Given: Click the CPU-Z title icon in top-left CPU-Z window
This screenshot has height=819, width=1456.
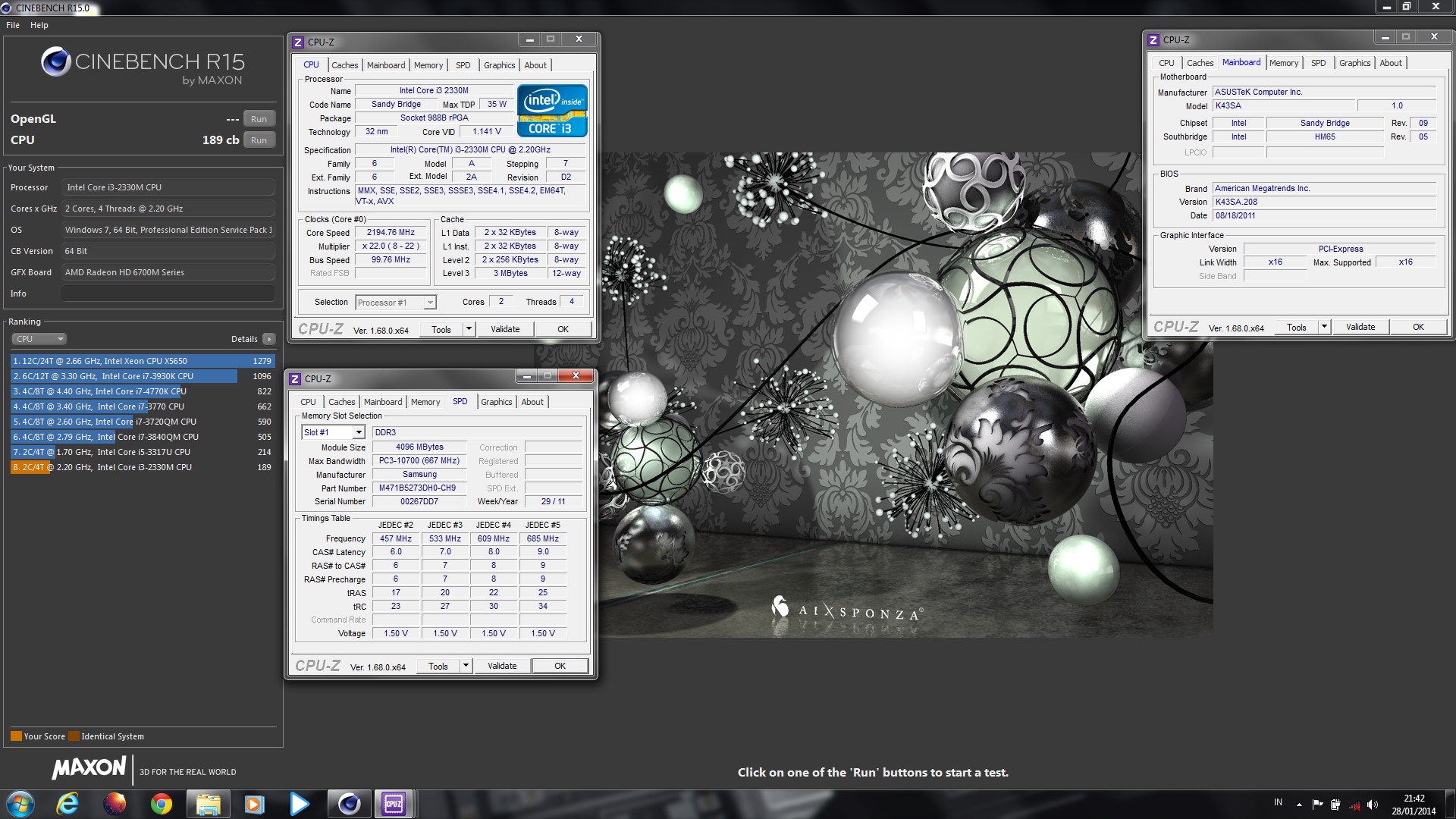Looking at the screenshot, I should (298, 42).
